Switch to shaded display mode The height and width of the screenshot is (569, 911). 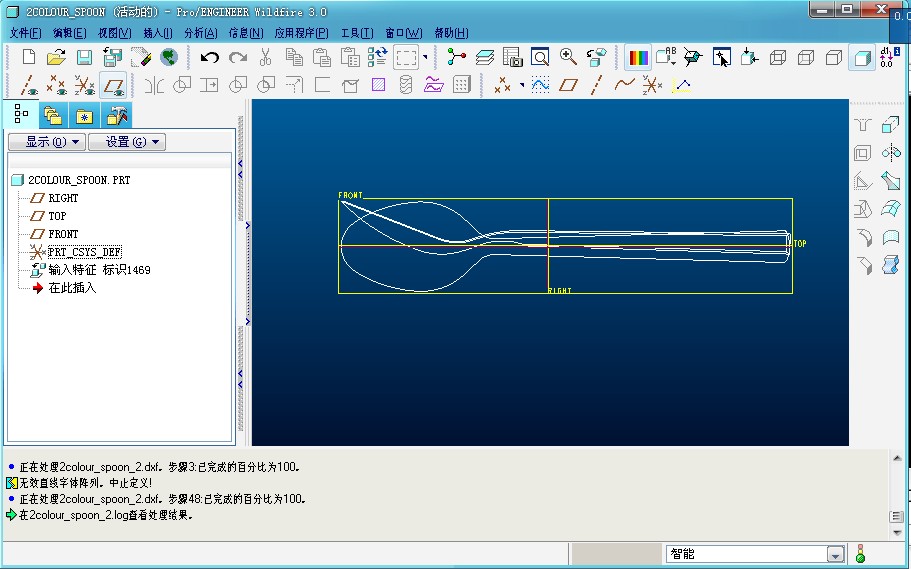click(x=862, y=57)
